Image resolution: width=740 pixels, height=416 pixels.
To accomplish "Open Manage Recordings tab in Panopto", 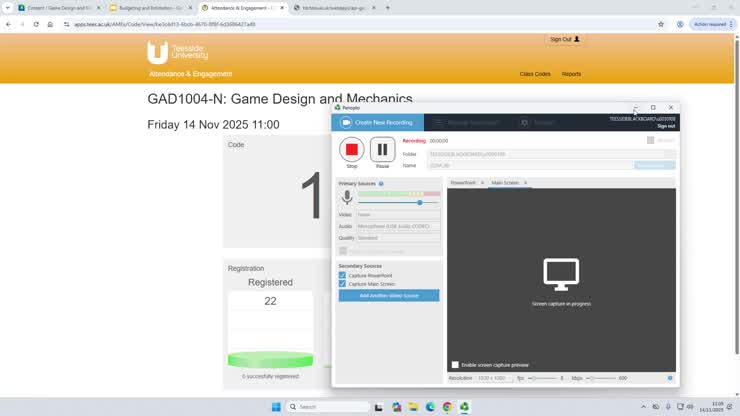I will click(x=466, y=122).
